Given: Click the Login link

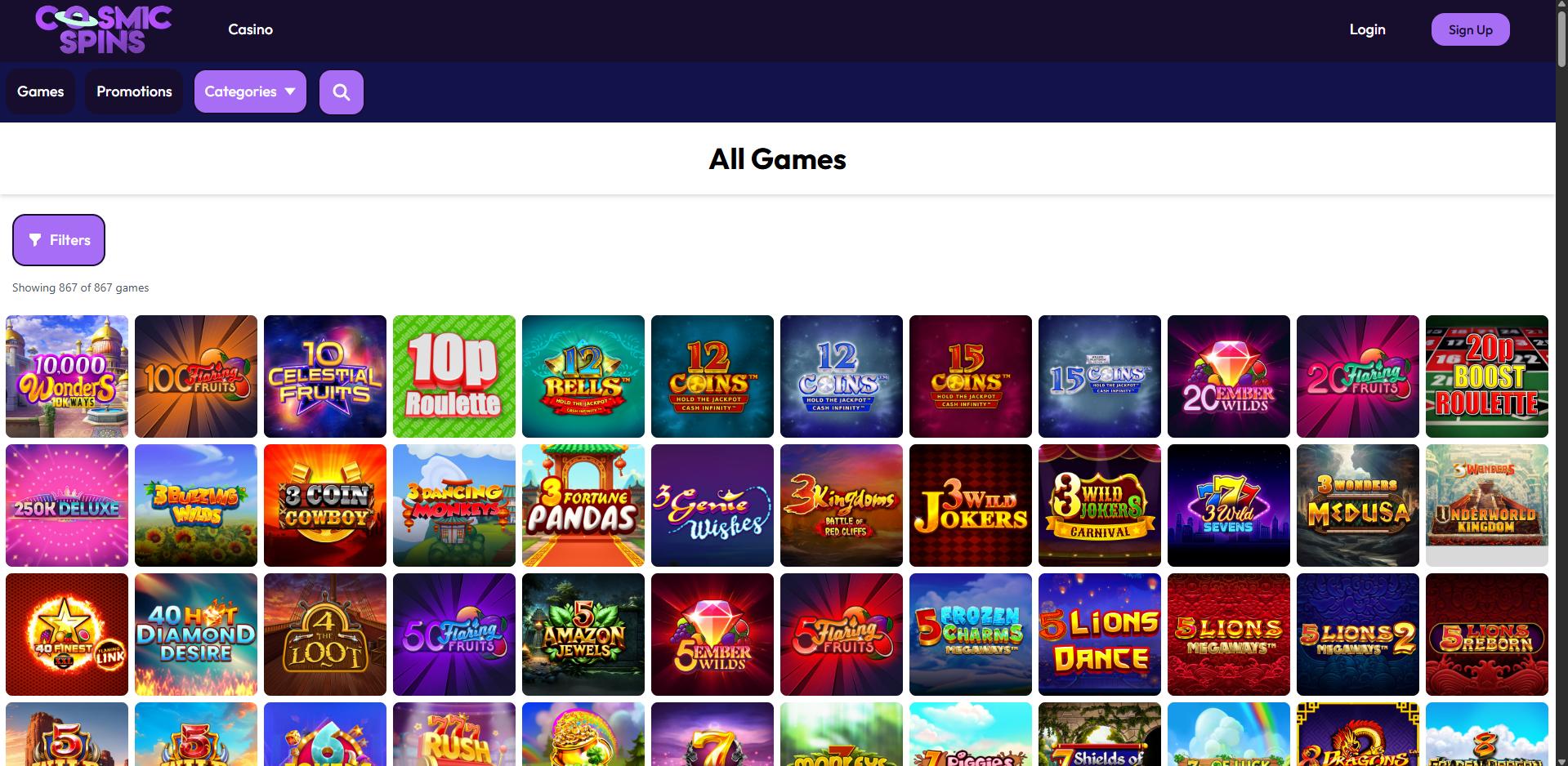Looking at the screenshot, I should click(1368, 29).
